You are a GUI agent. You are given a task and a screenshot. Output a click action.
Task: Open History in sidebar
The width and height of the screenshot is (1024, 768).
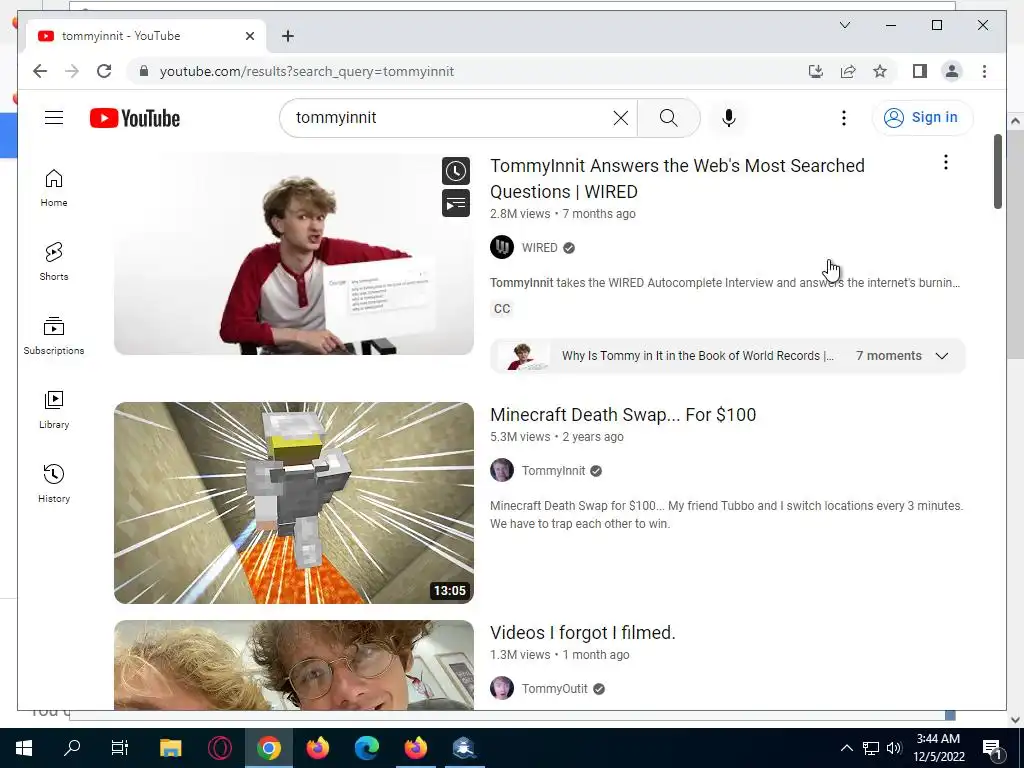click(x=54, y=483)
